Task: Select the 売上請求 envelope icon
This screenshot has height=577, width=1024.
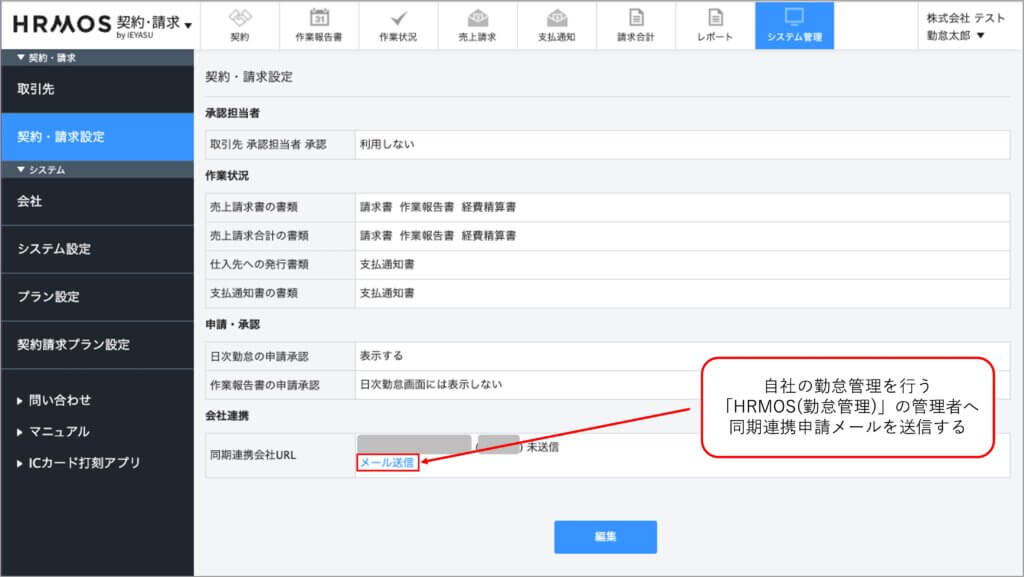Action: pyautogui.click(x=478, y=17)
